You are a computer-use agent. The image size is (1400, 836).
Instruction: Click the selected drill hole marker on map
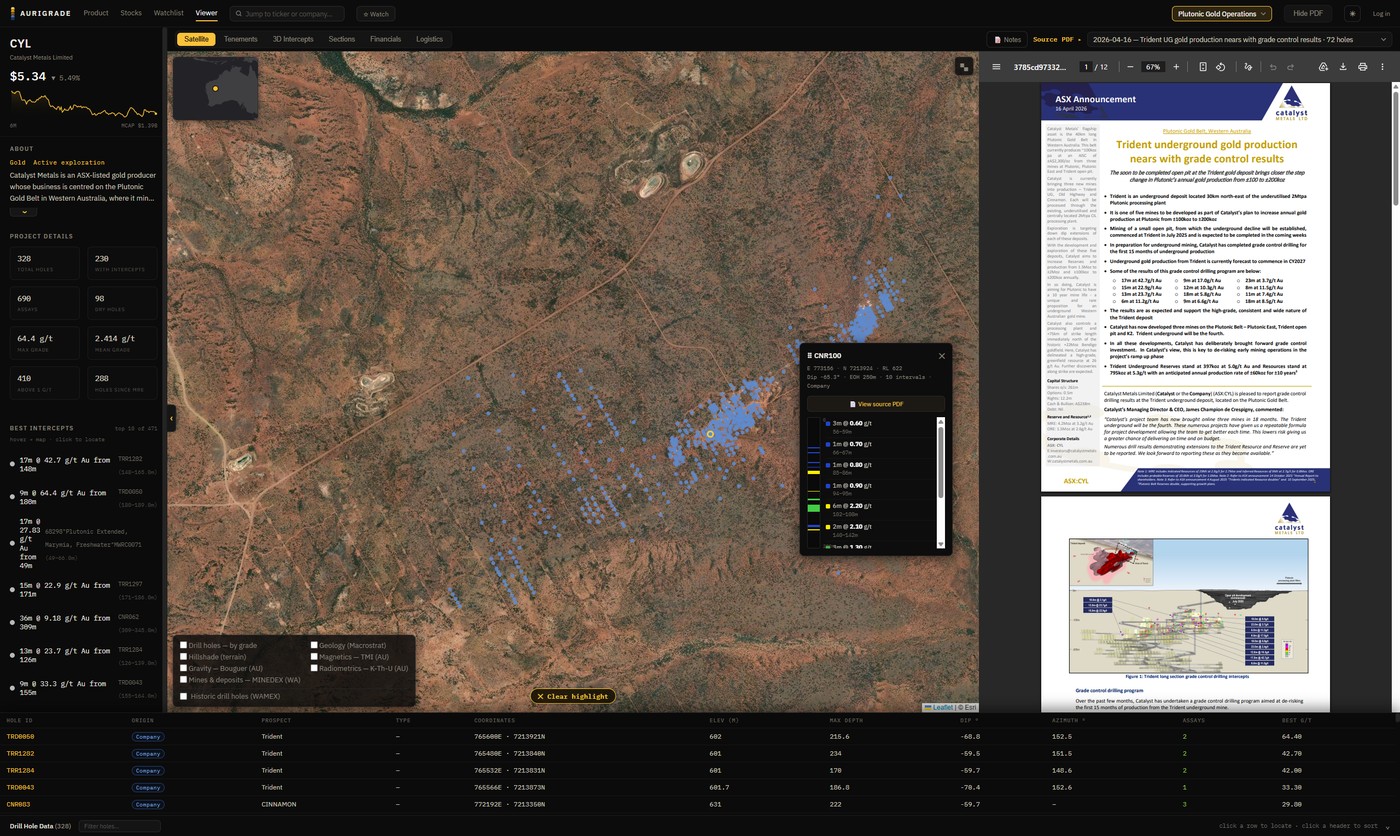coord(710,434)
